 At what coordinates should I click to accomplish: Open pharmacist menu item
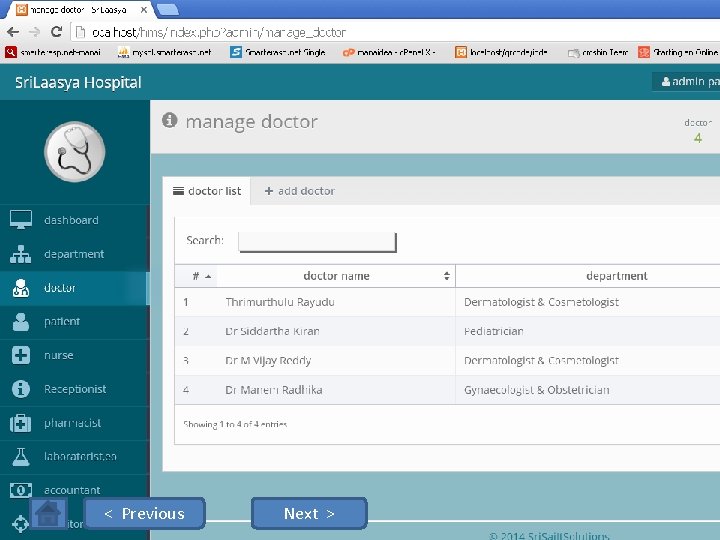[74, 423]
